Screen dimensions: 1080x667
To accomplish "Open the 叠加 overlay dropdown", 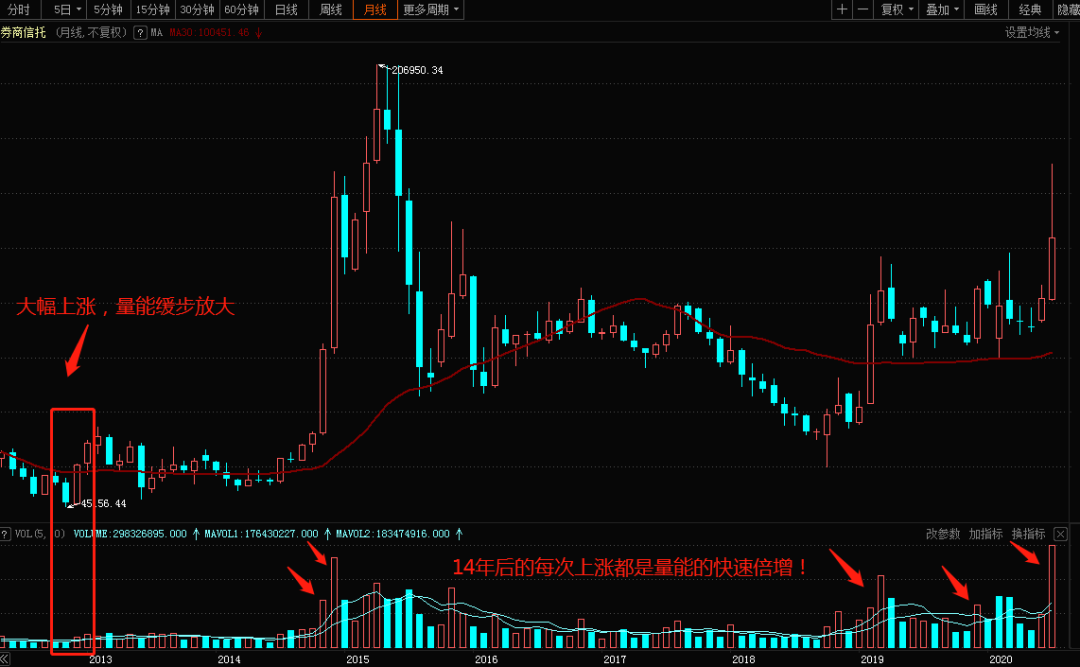I will click(942, 10).
